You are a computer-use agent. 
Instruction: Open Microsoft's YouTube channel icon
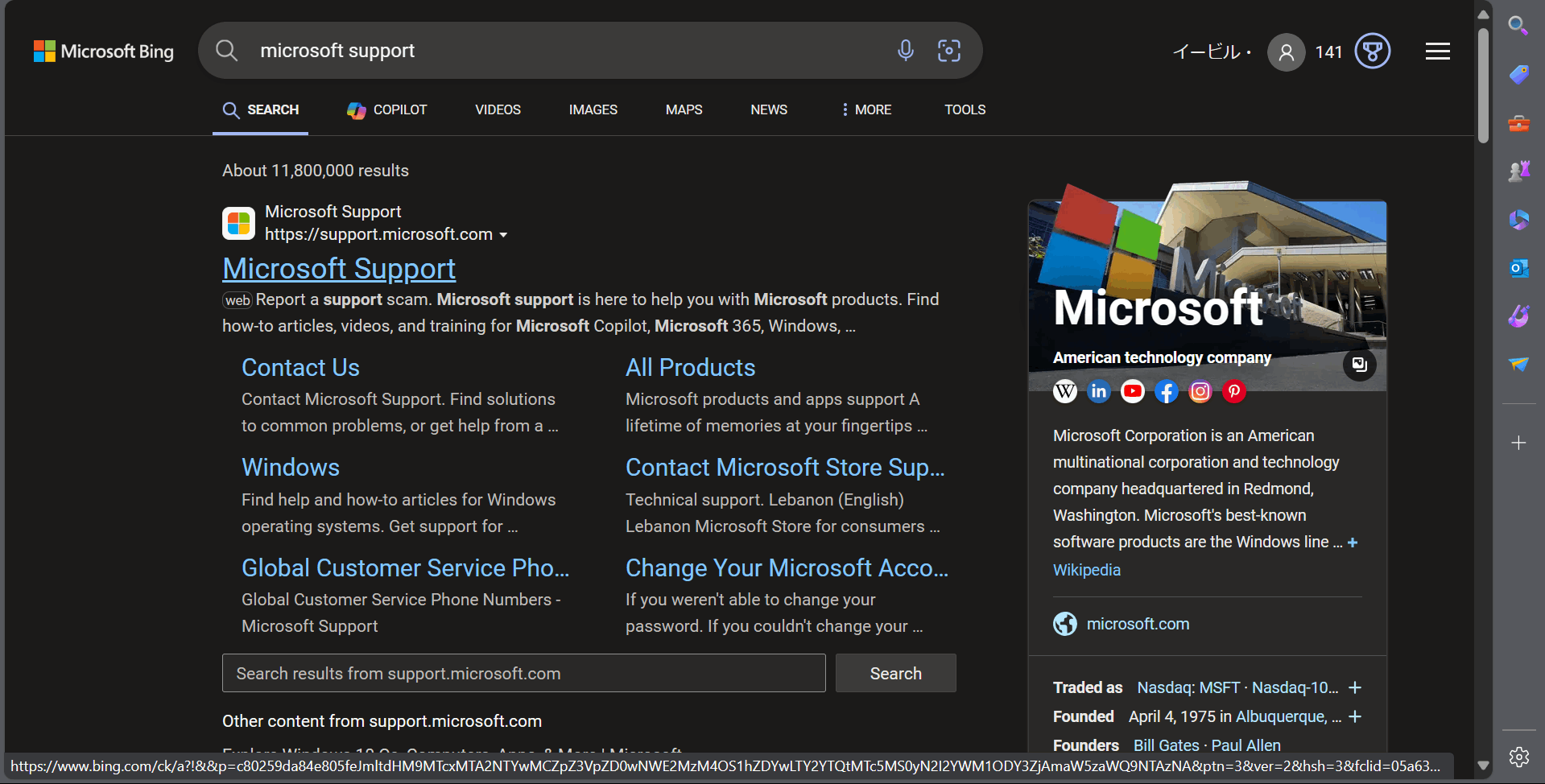coord(1132,391)
